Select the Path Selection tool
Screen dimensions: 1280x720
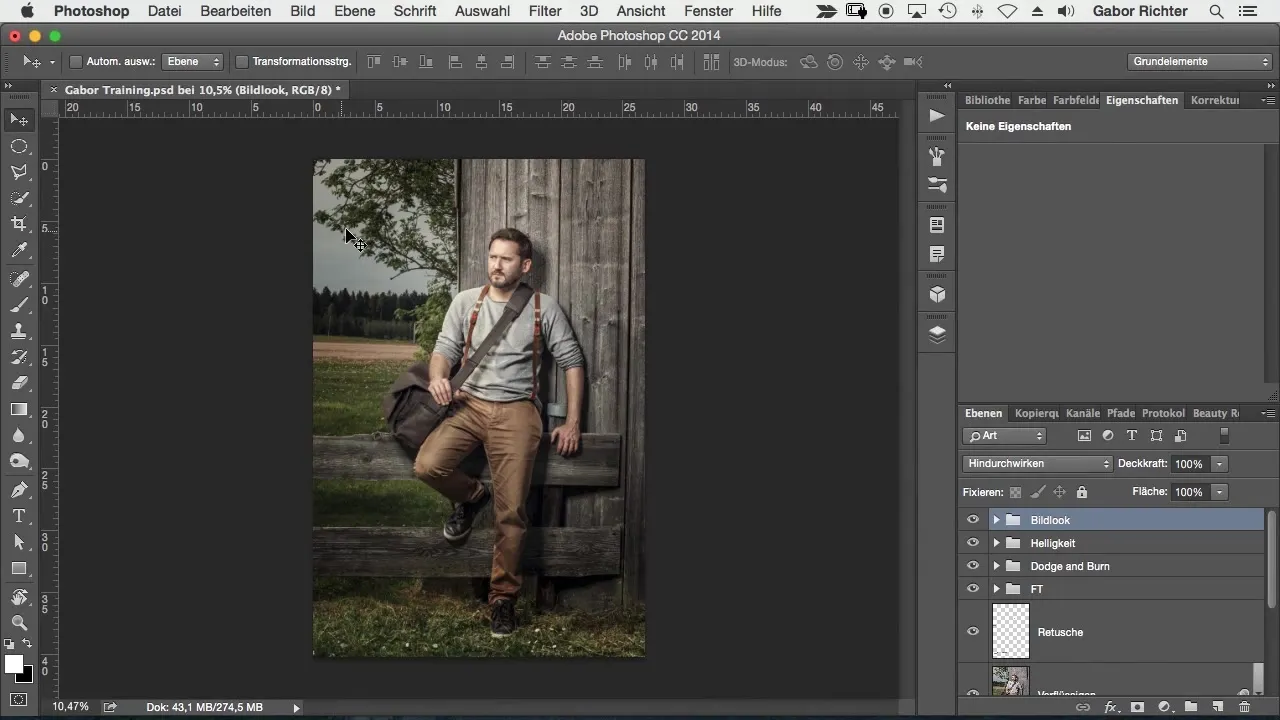(x=19, y=542)
